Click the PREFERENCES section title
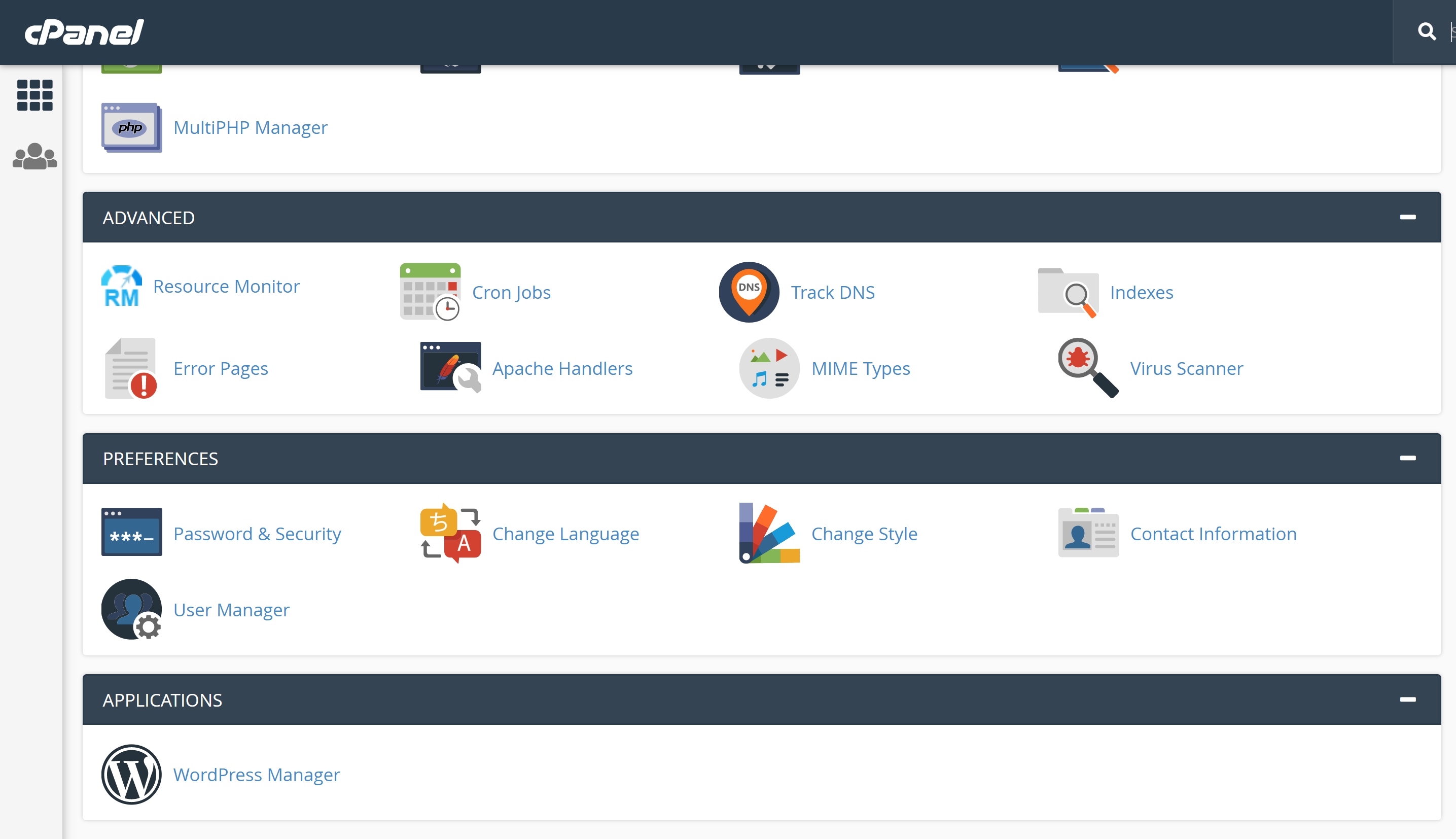1456x839 pixels. click(160, 459)
